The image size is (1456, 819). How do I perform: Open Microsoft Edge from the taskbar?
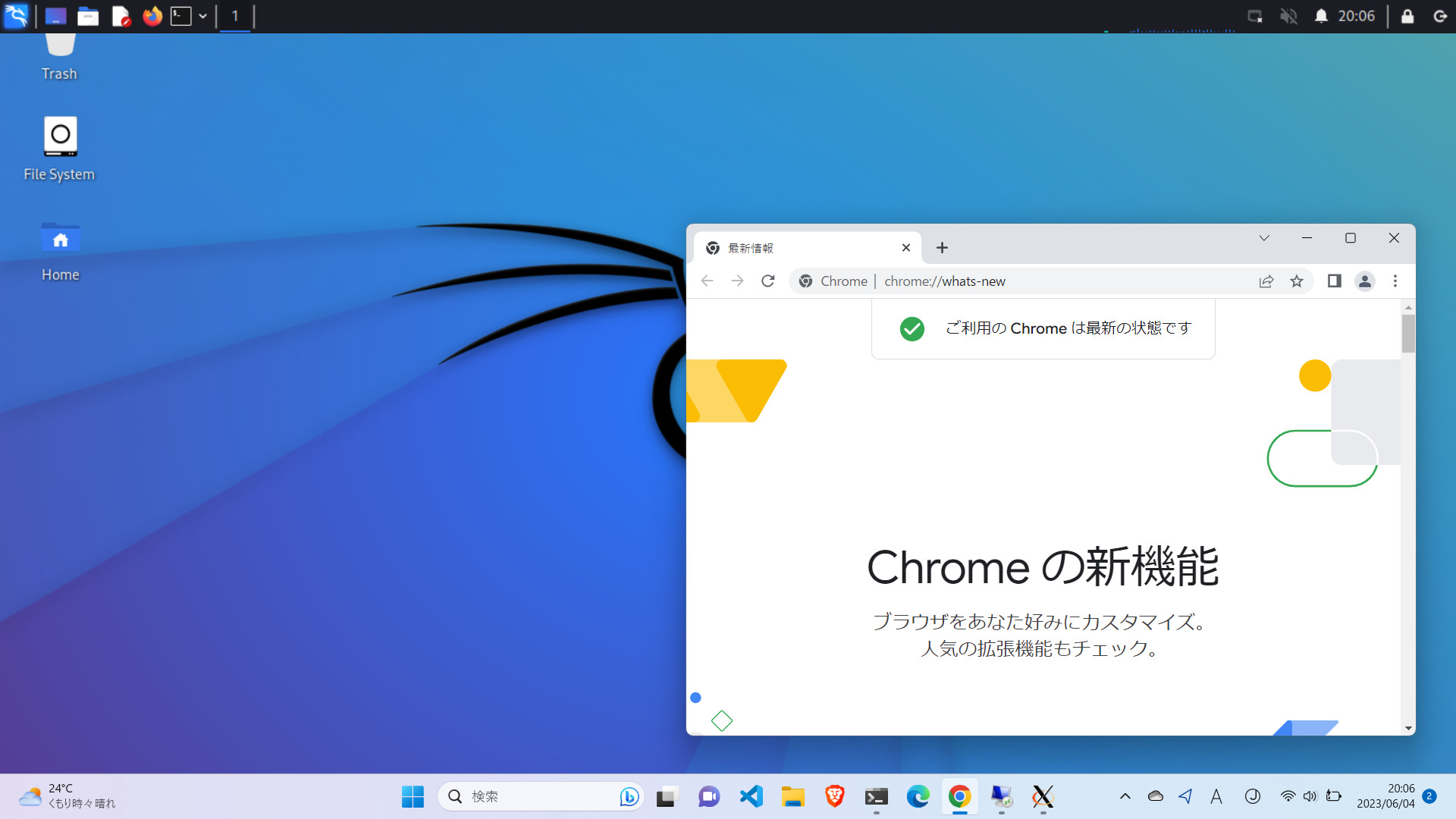(918, 796)
